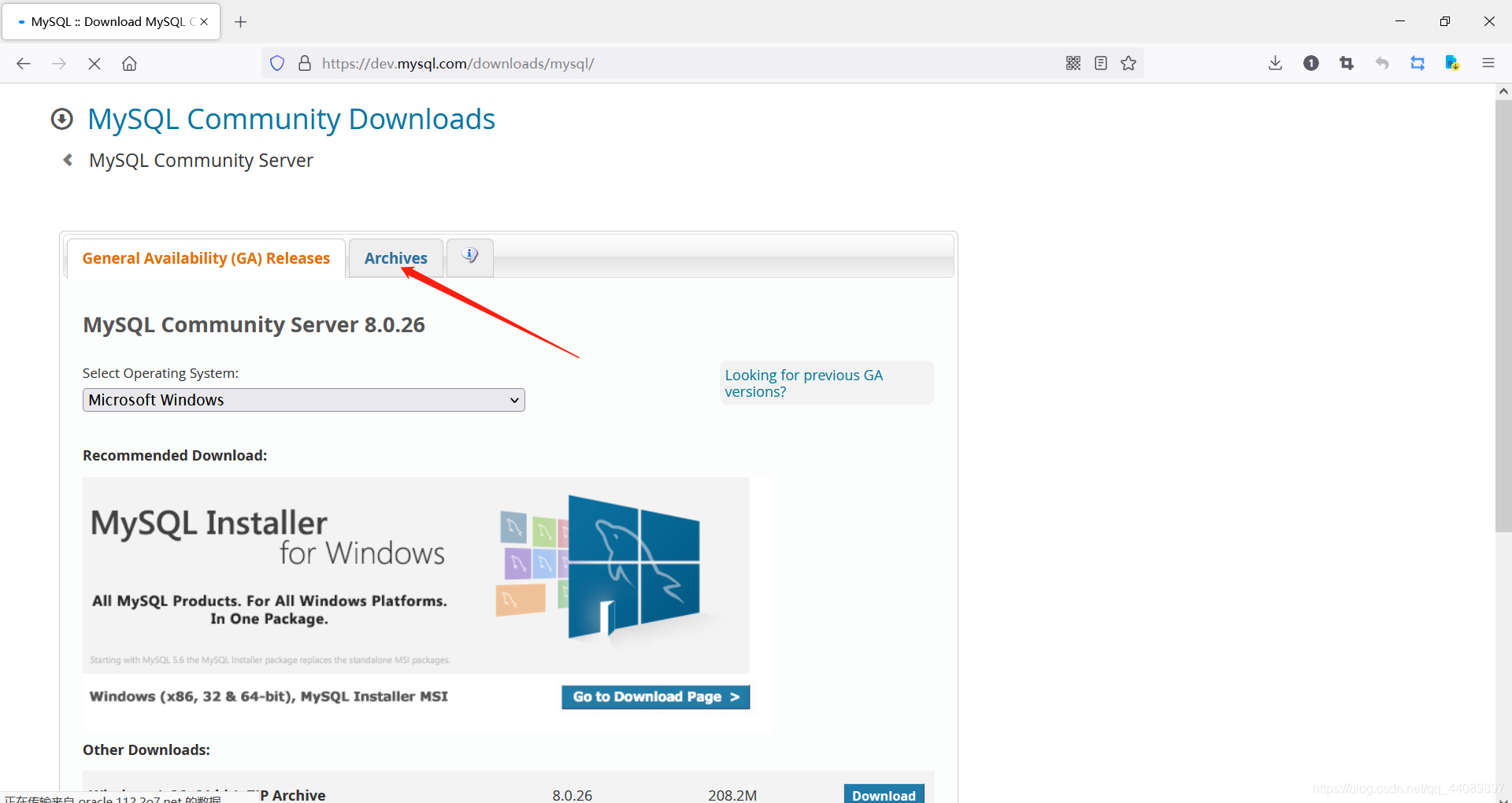The height and width of the screenshot is (803, 1512).
Task: Open the browser hamburger menu
Action: coord(1488,63)
